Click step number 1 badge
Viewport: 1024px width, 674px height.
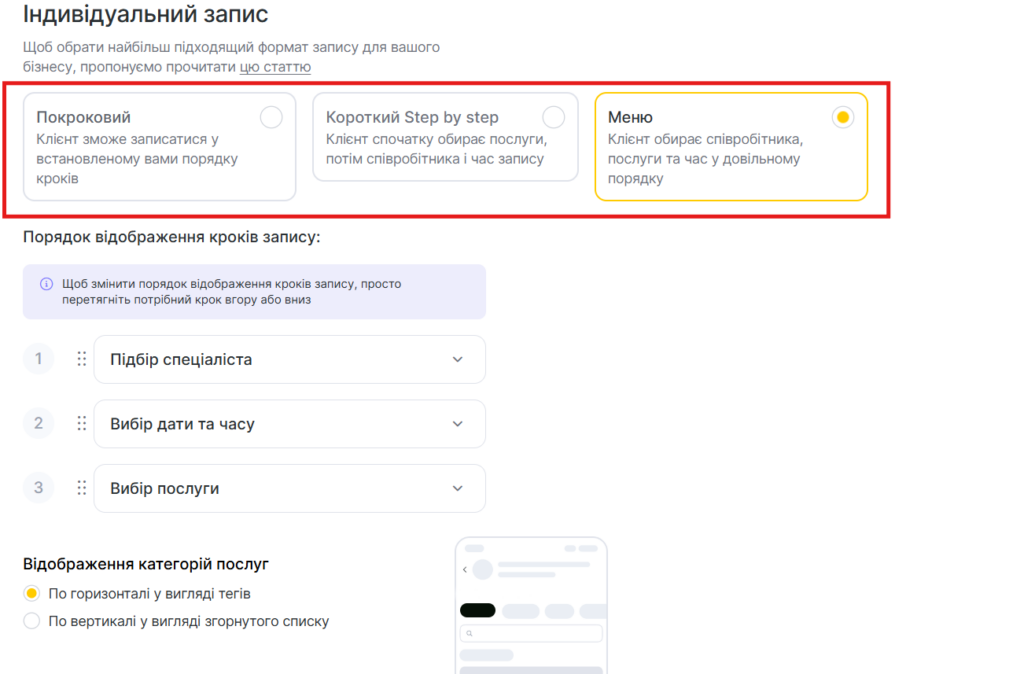pyautogui.click(x=38, y=359)
